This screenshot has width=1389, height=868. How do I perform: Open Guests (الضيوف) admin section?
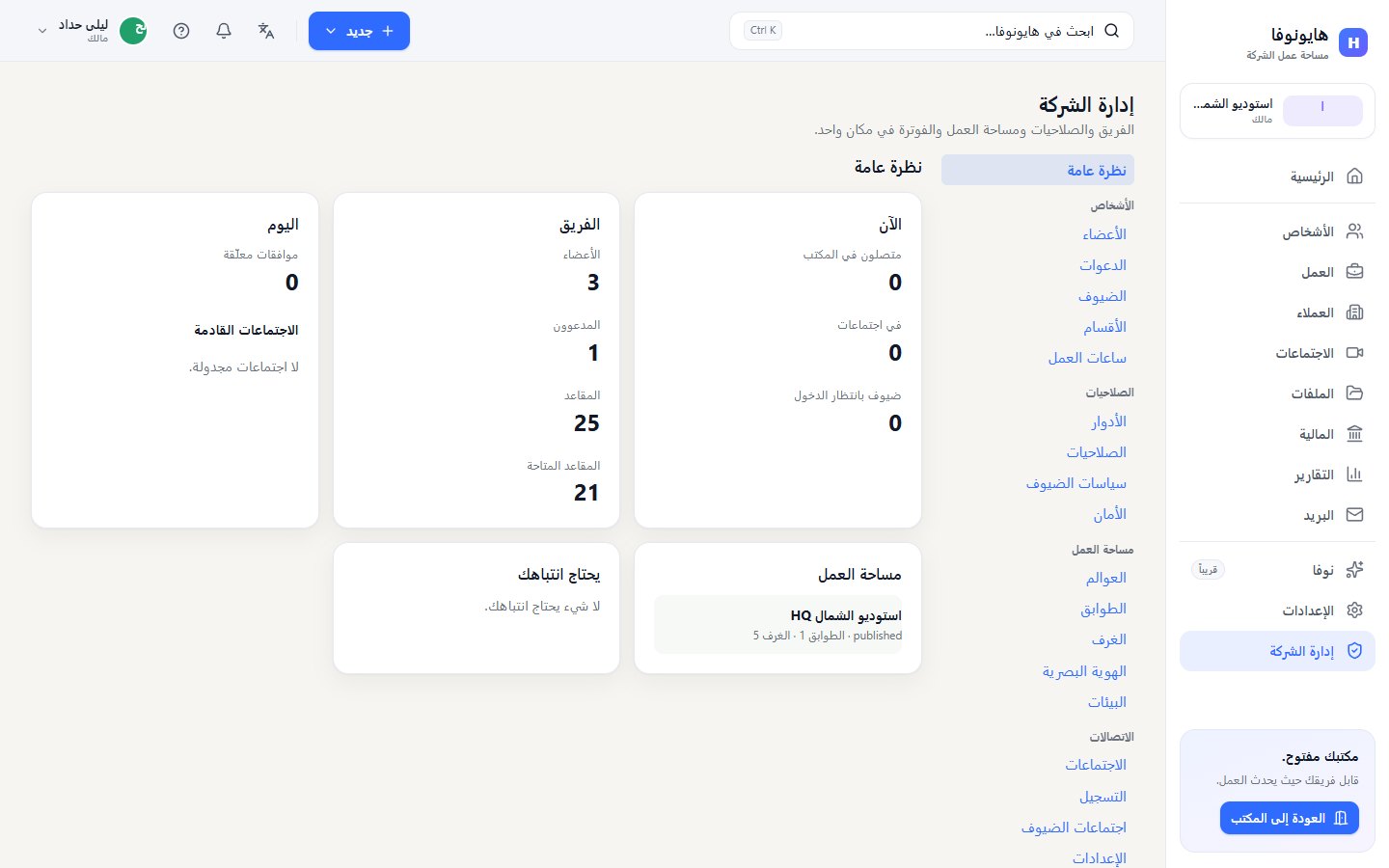point(1103,296)
